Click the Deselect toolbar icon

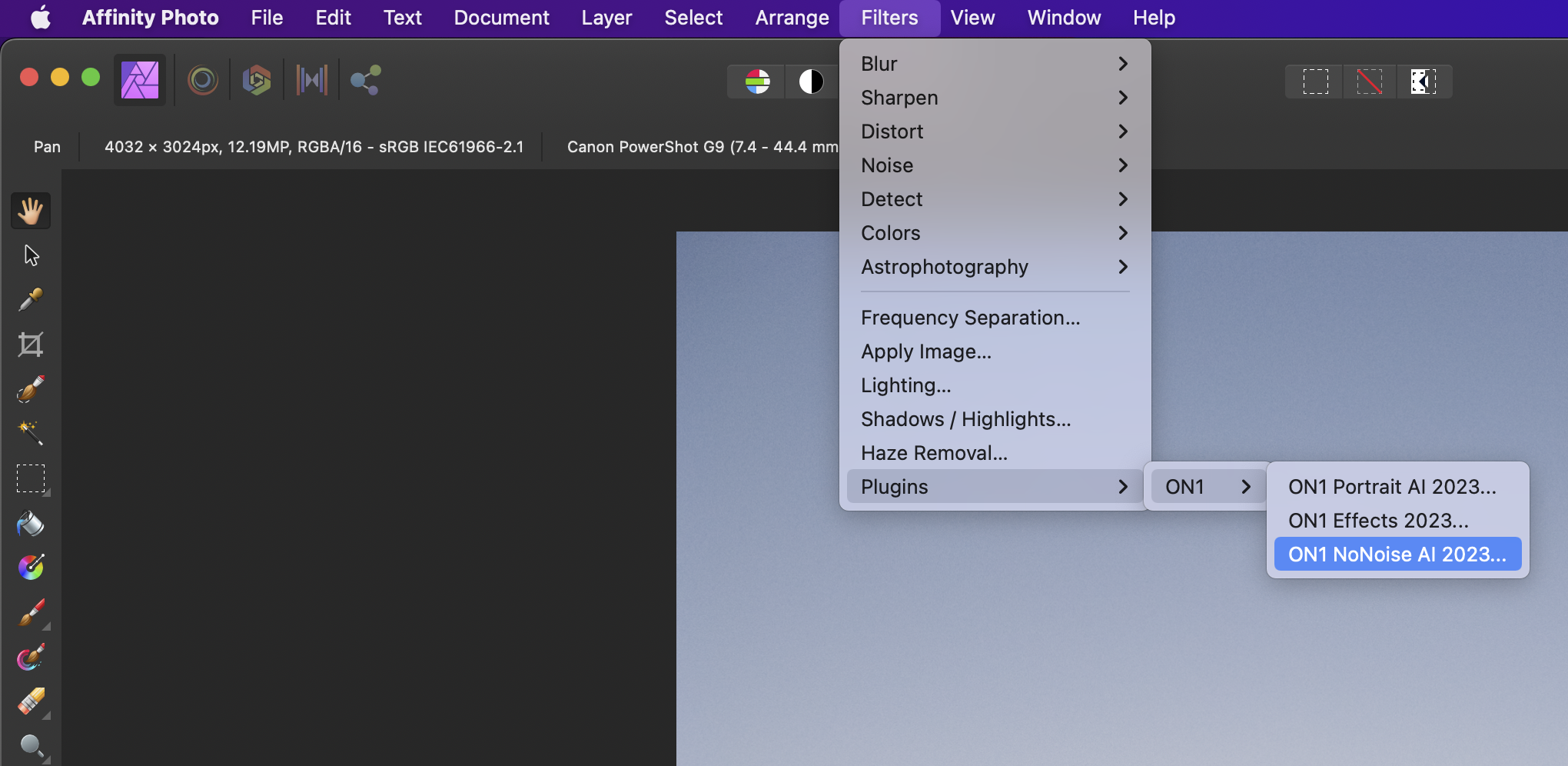click(x=1369, y=82)
